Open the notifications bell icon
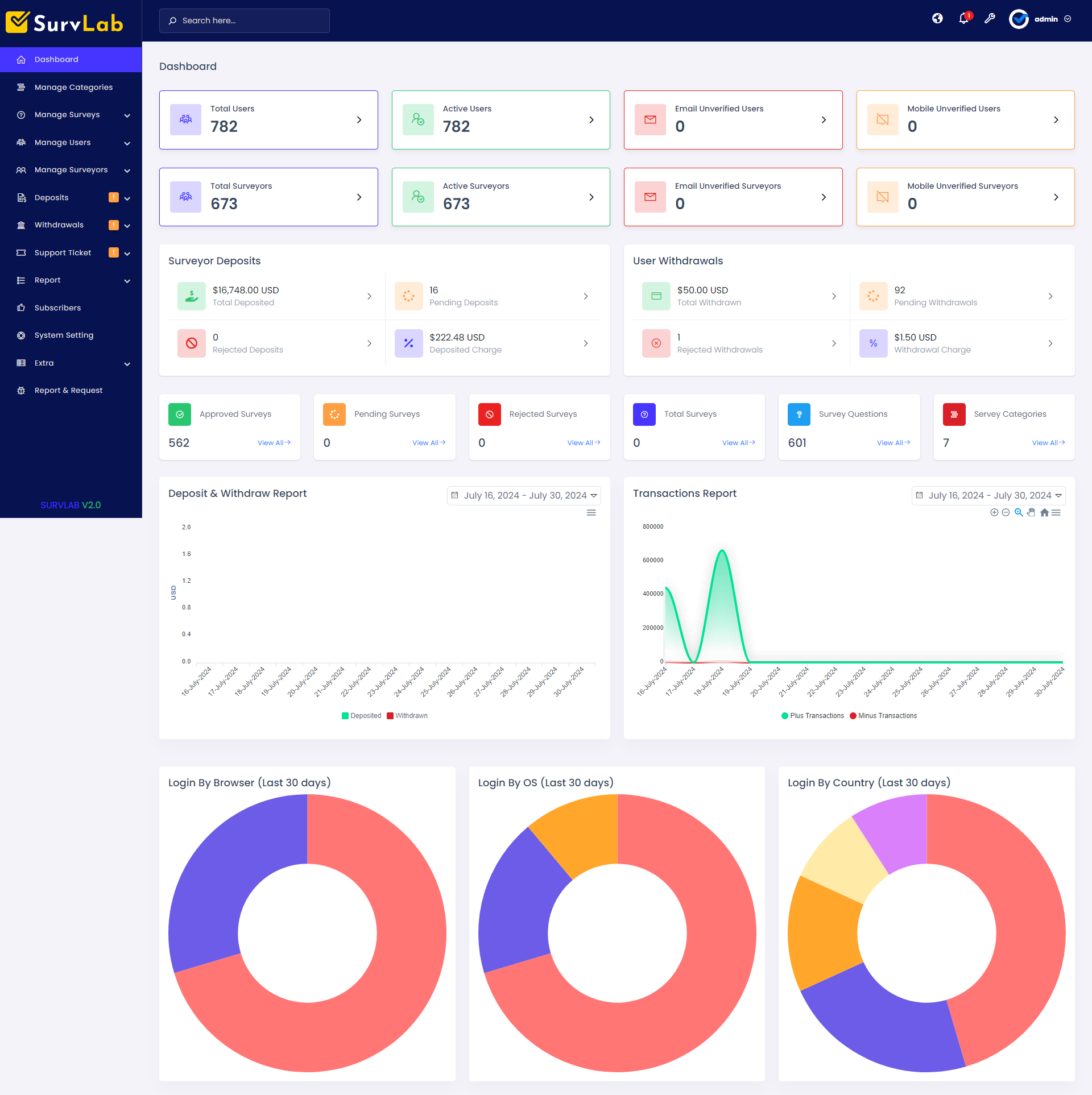 (x=963, y=19)
